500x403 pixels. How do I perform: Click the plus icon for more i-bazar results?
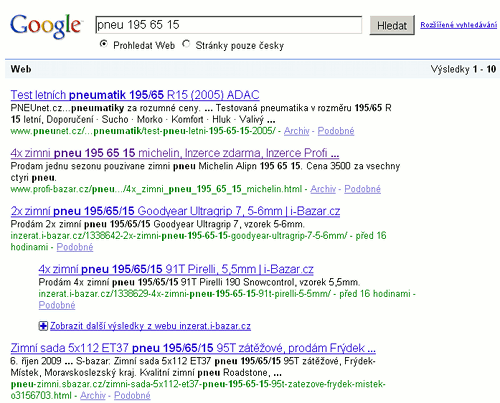point(43,326)
